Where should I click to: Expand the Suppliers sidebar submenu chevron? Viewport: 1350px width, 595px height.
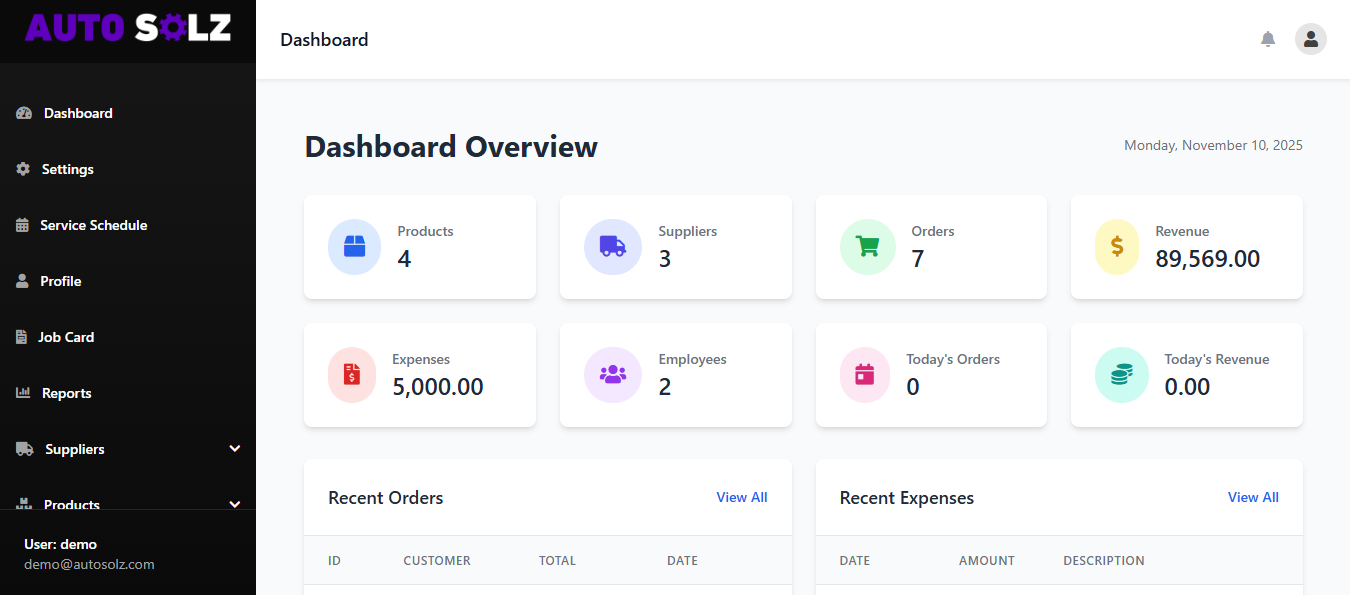[235, 449]
